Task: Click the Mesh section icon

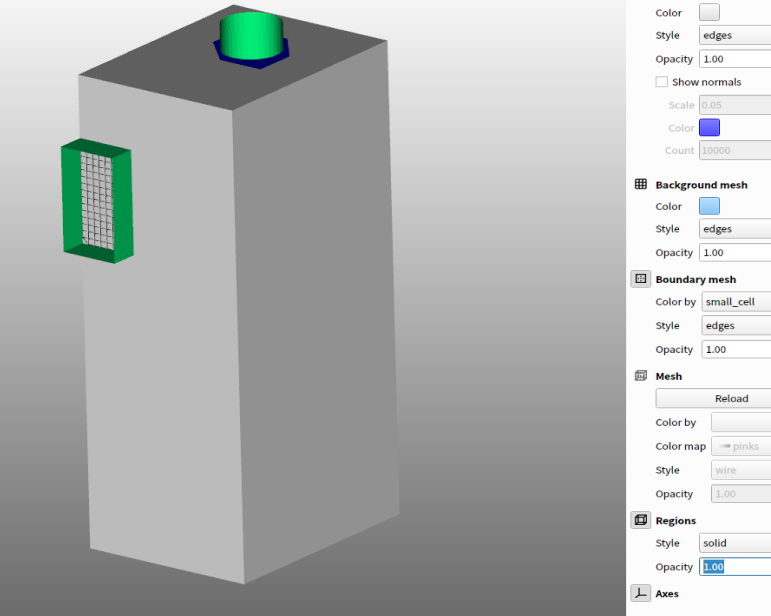Action: [641, 376]
